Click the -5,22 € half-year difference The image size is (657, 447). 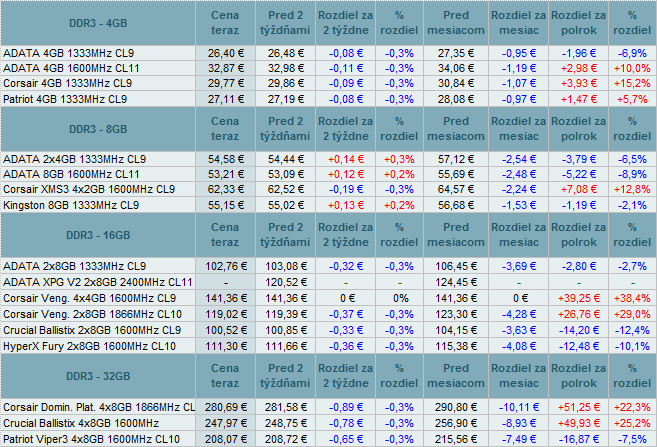(579, 174)
